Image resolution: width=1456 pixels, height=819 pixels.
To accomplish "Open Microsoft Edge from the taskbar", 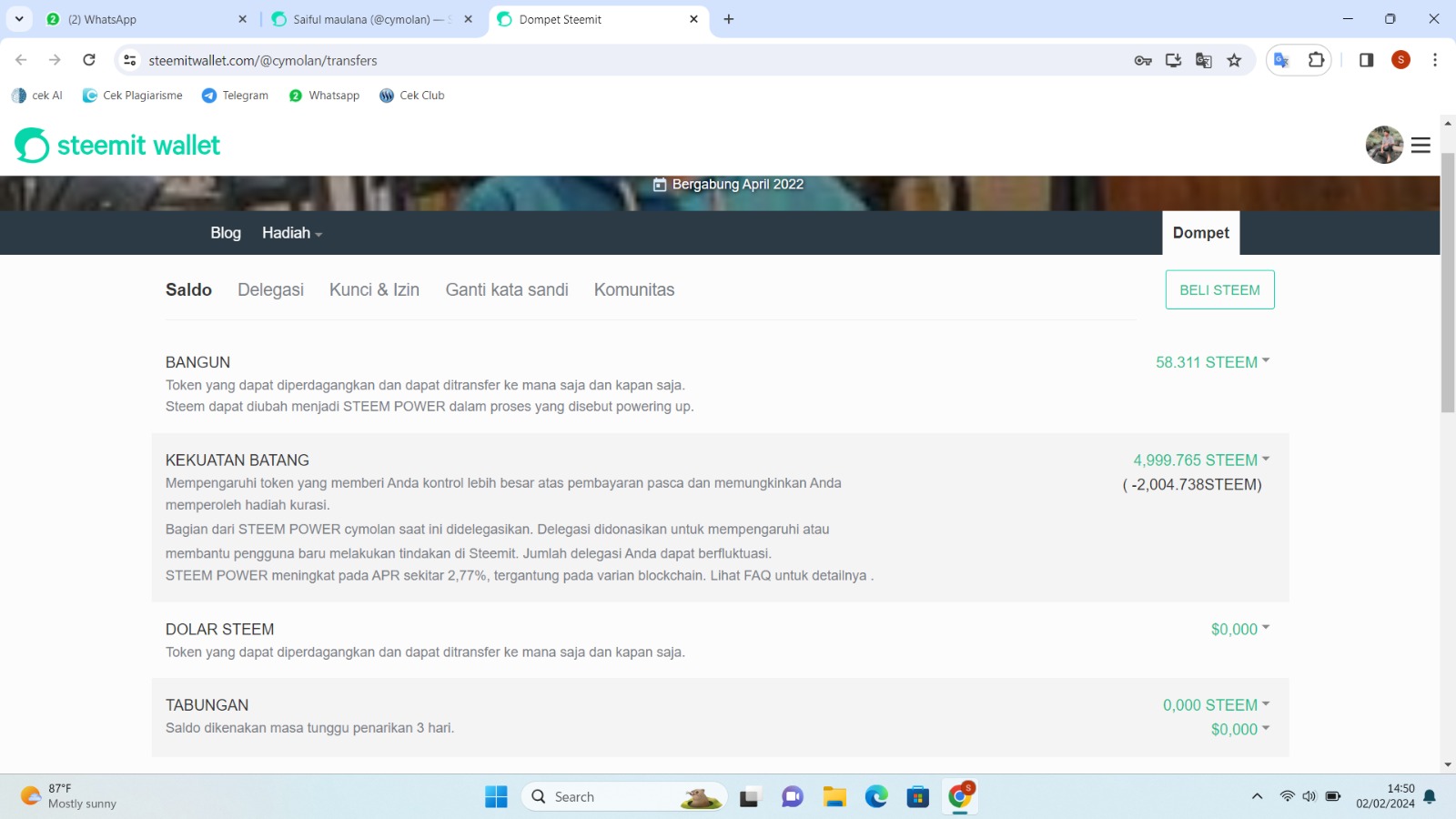I will [876, 797].
